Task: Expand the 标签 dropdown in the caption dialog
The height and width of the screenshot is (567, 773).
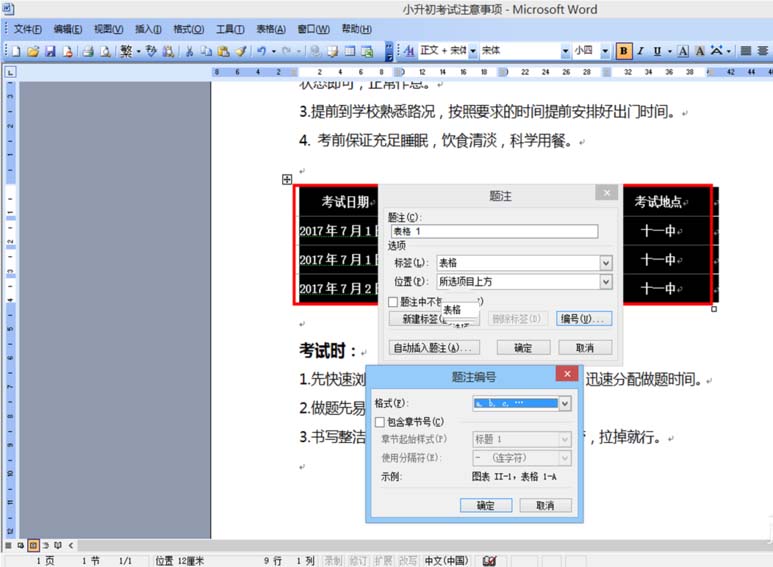Action: tap(606, 263)
